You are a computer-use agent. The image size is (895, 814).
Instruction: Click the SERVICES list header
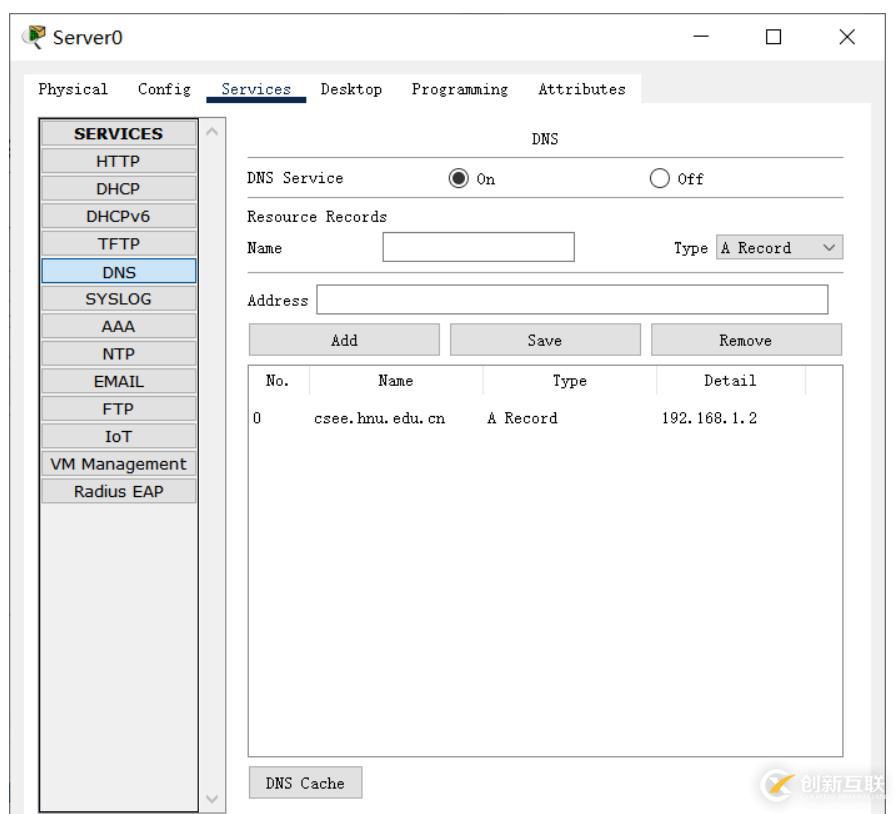[x=119, y=134]
